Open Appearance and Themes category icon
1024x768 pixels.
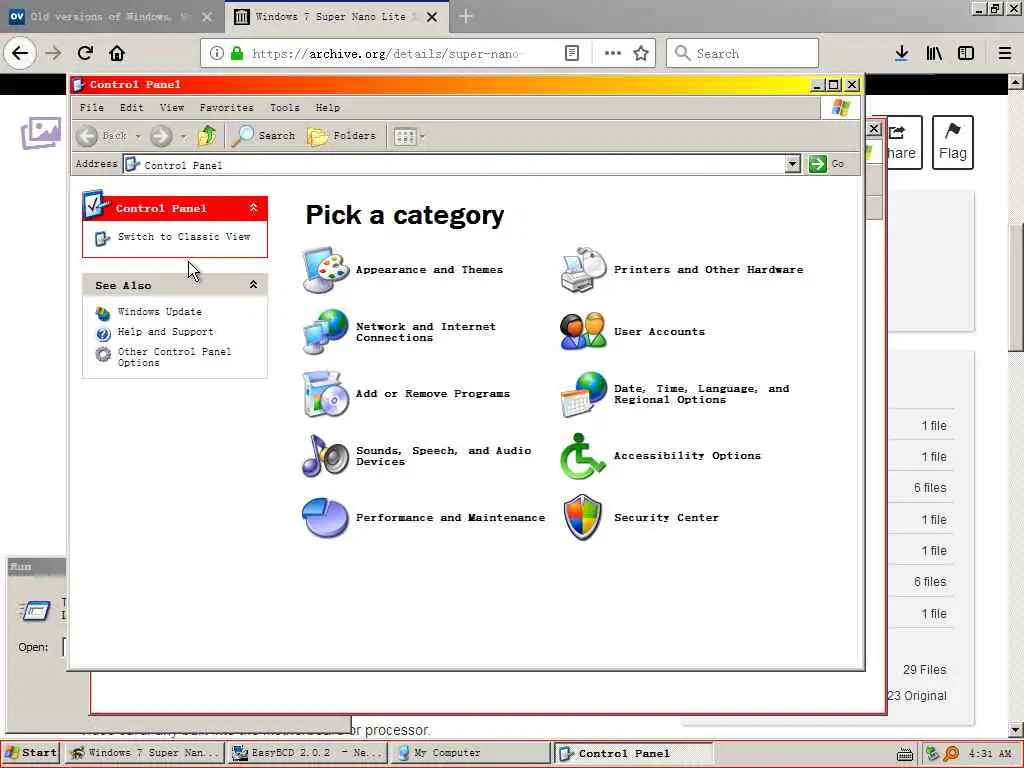click(x=326, y=270)
